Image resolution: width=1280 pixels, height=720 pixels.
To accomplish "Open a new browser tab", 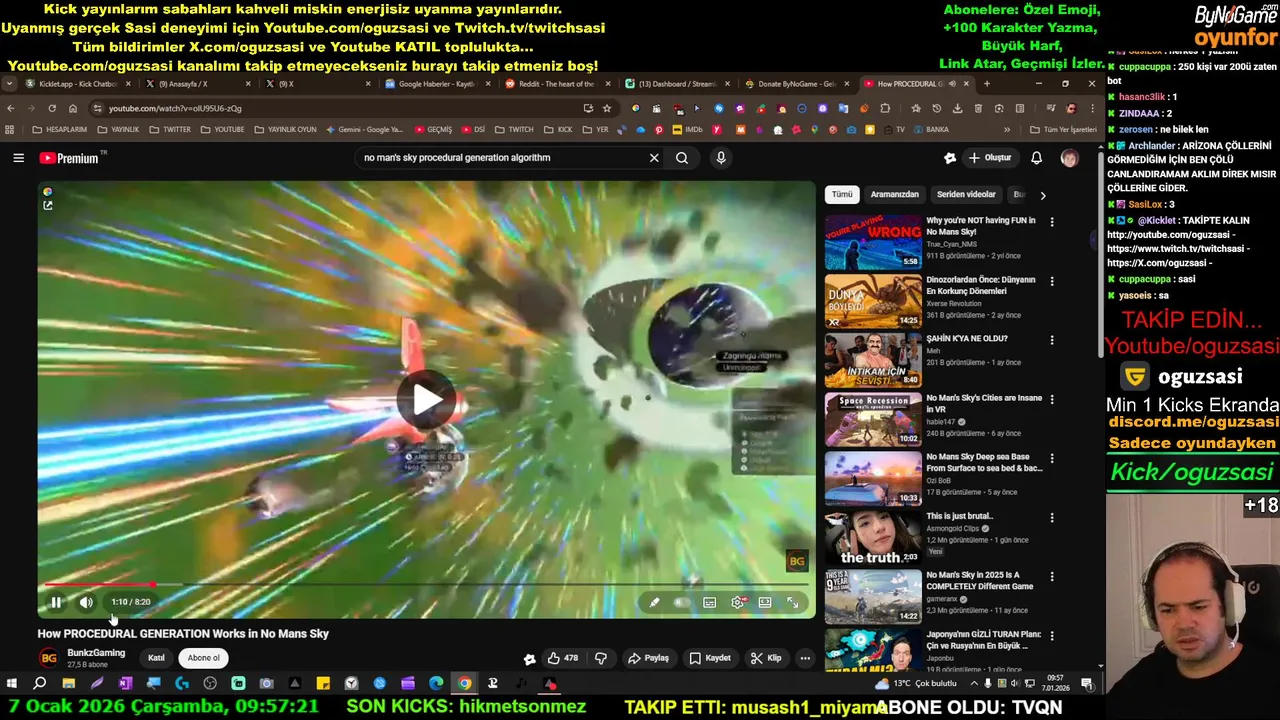I will coord(986,84).
